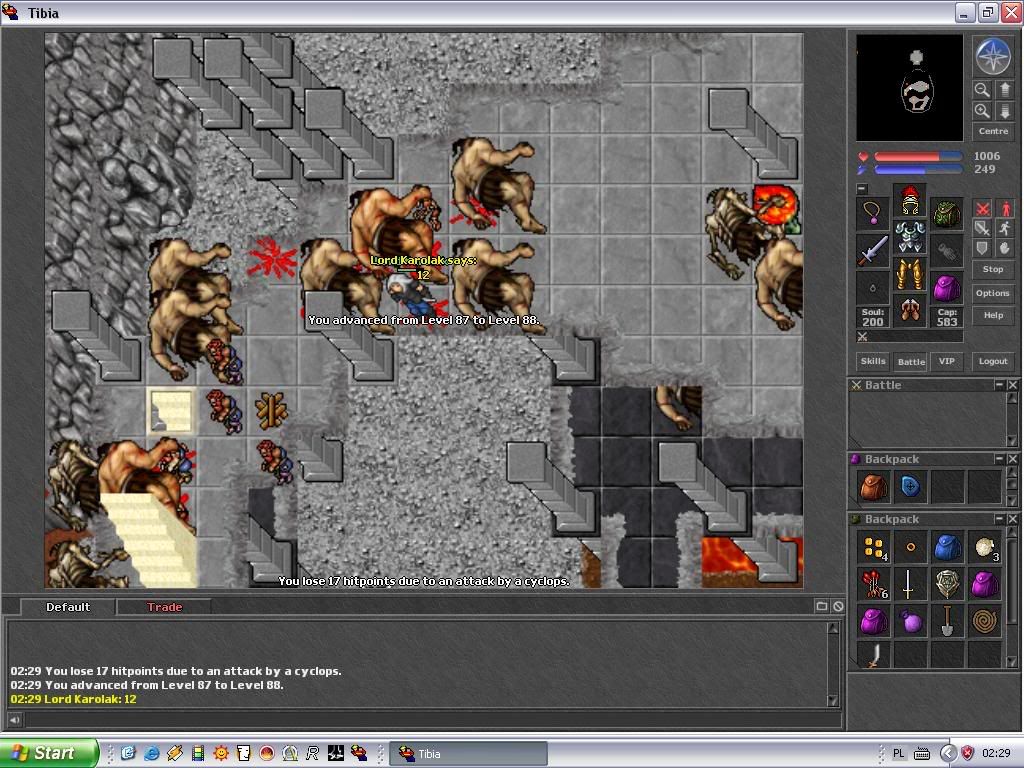Open new chat channel icon
1024x768 pixels.
[x=822, y=607]
